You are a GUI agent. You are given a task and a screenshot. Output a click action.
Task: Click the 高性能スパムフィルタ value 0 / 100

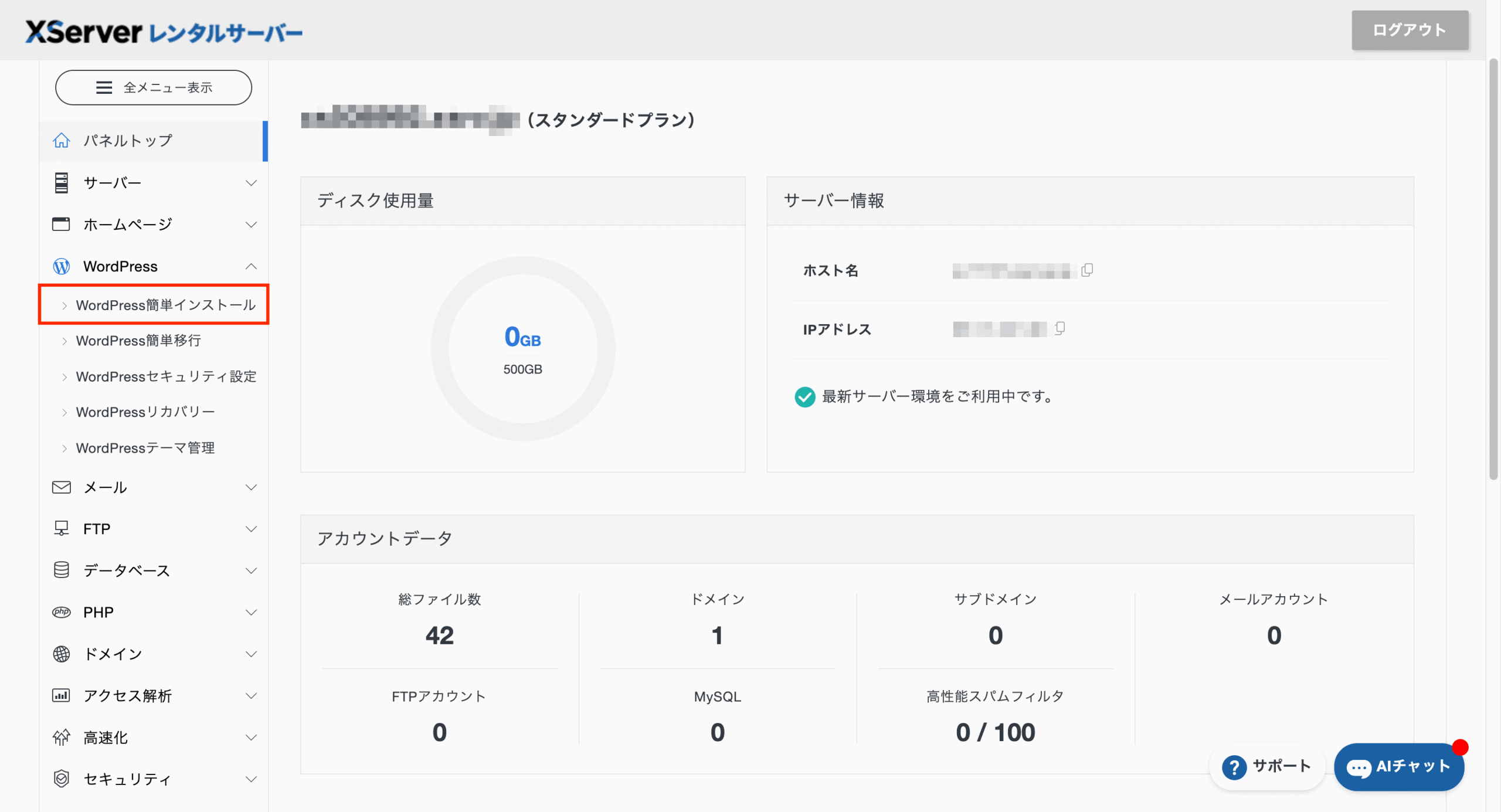996,732
